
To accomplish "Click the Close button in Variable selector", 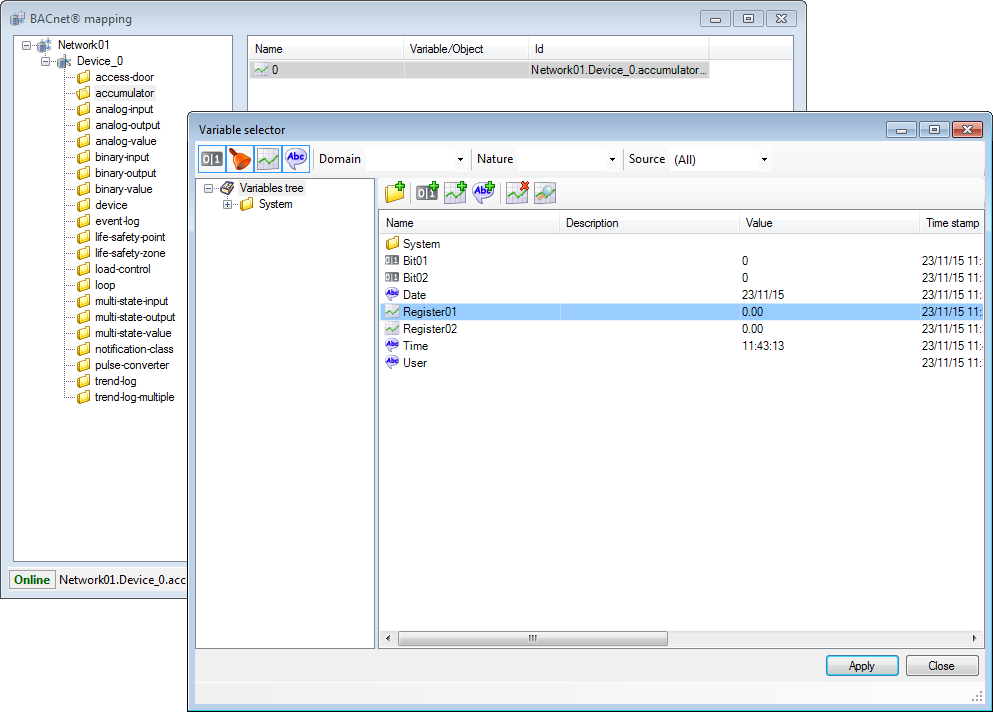I will click(x=940, y=666).
